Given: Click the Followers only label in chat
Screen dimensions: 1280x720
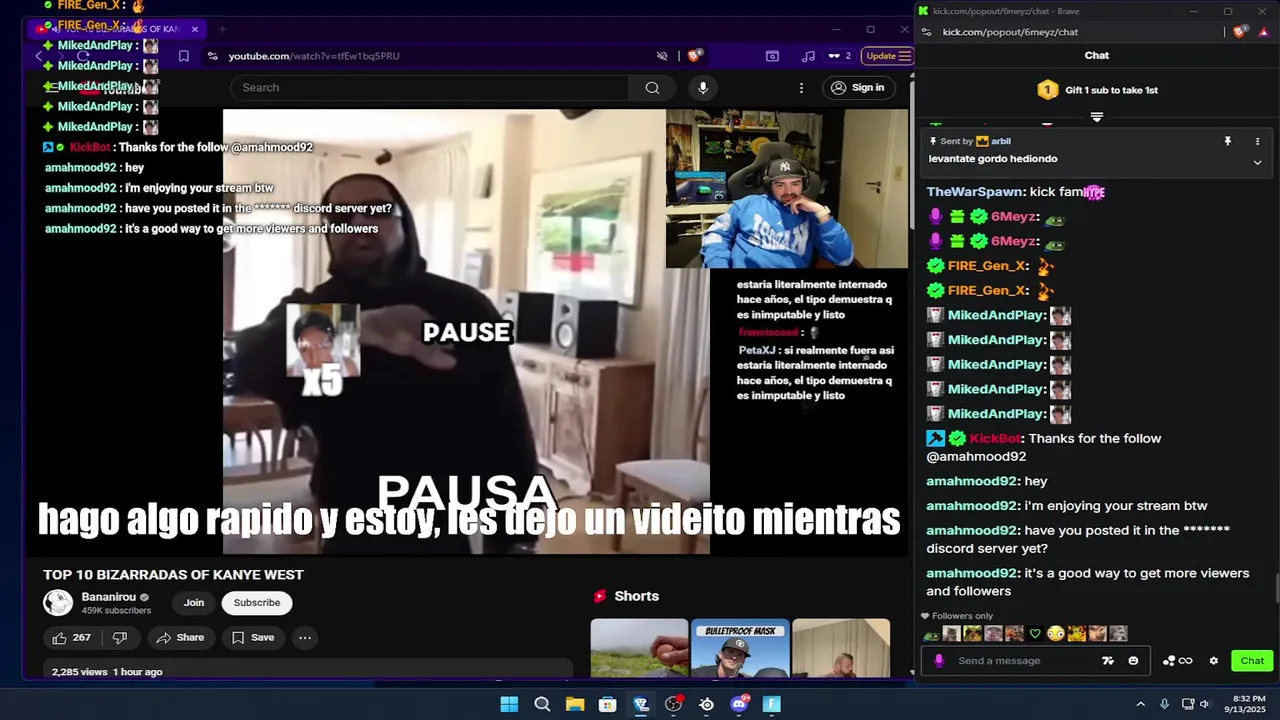Looking at the screenshot, I should pos(957,616).
